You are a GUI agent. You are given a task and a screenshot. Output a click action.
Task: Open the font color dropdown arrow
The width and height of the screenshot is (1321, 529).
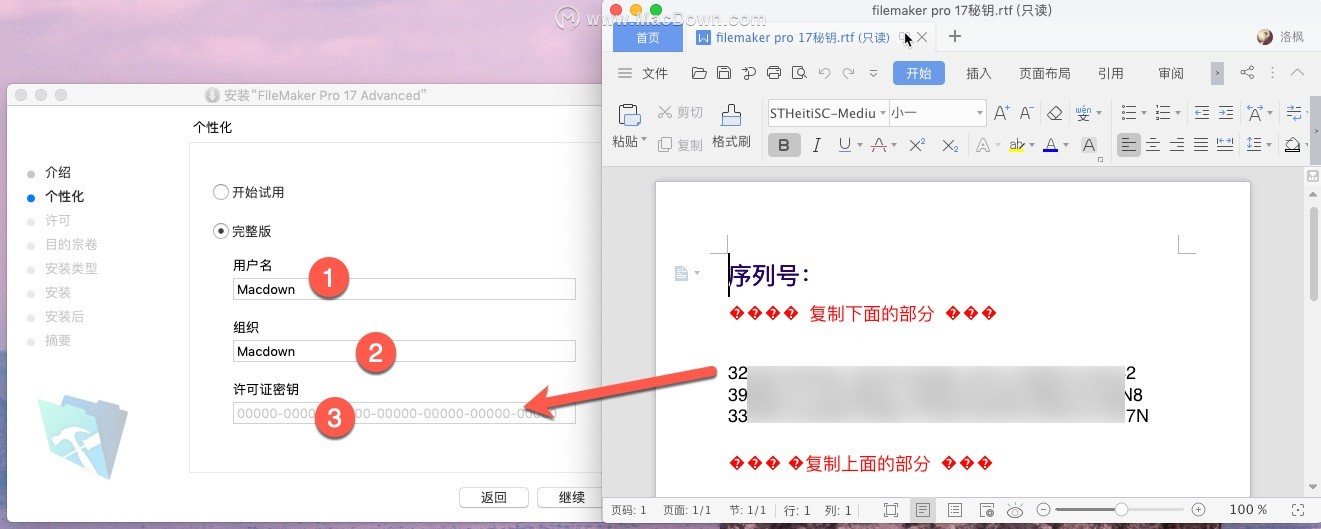click(x=1066, y=146)
